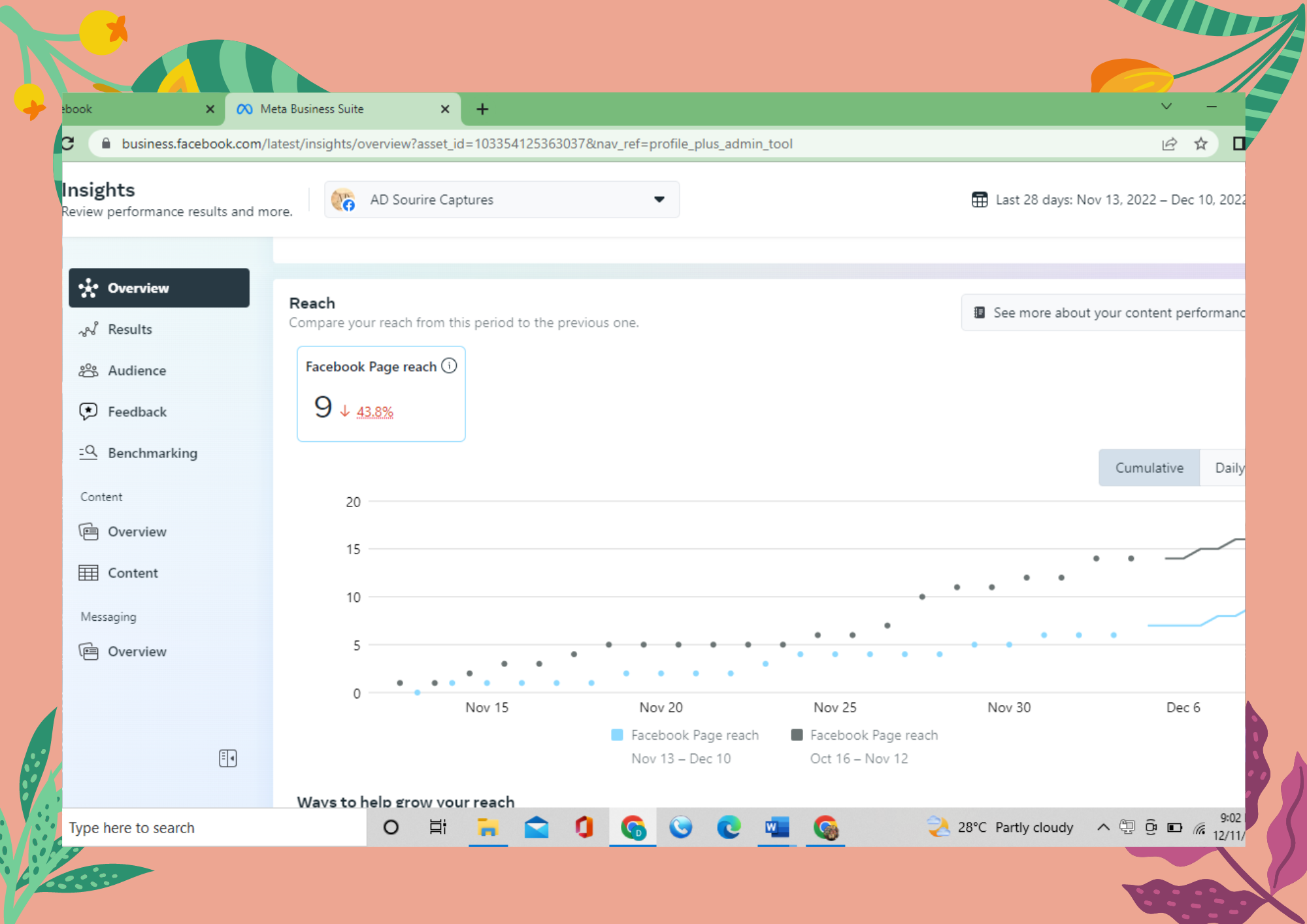The width and height of the screenshot is (1307, 924).
Task: Open the tab search chevron in the title bar
Action: (1166, 107)
